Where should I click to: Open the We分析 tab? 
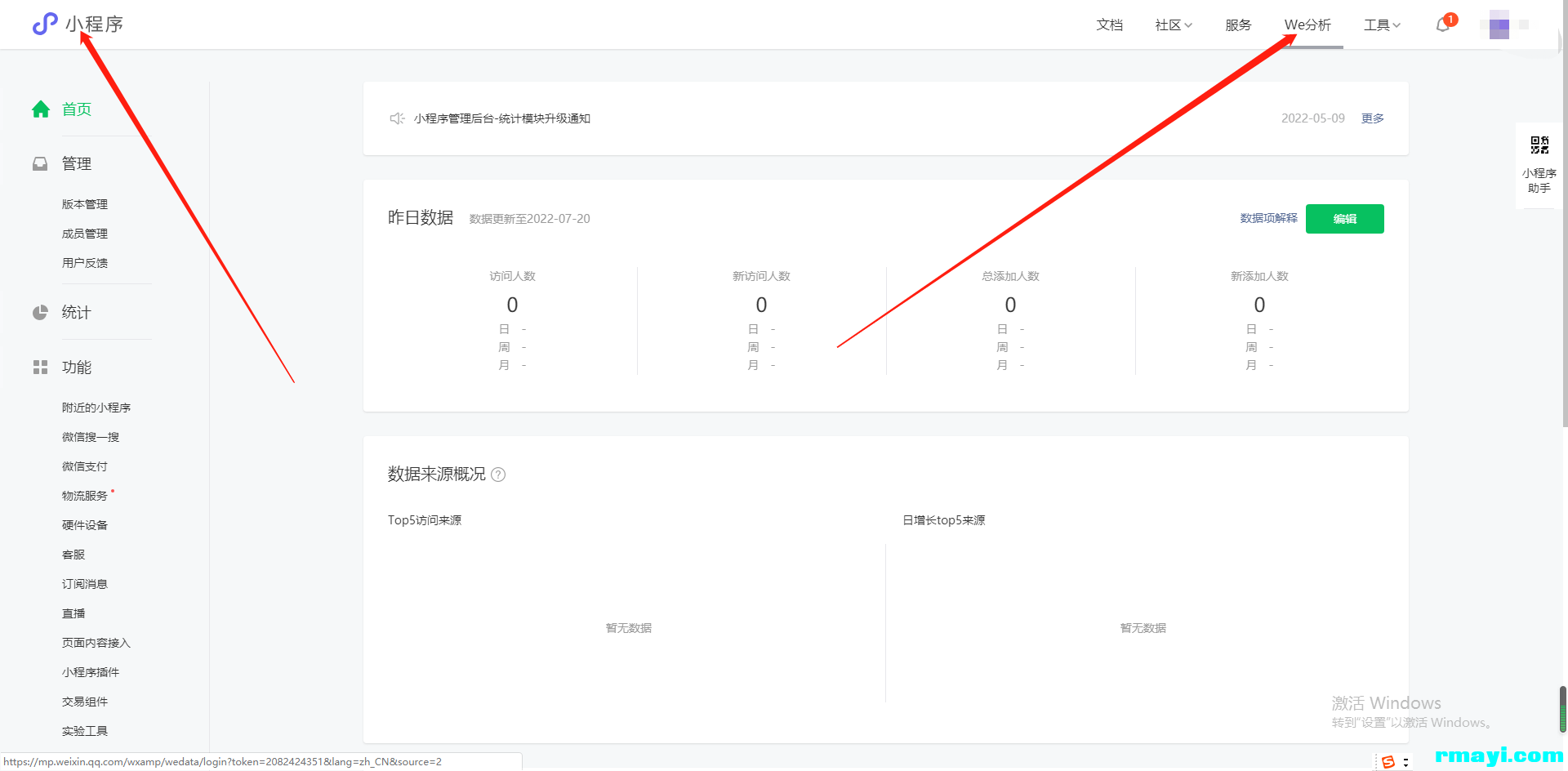[1307, 25]
